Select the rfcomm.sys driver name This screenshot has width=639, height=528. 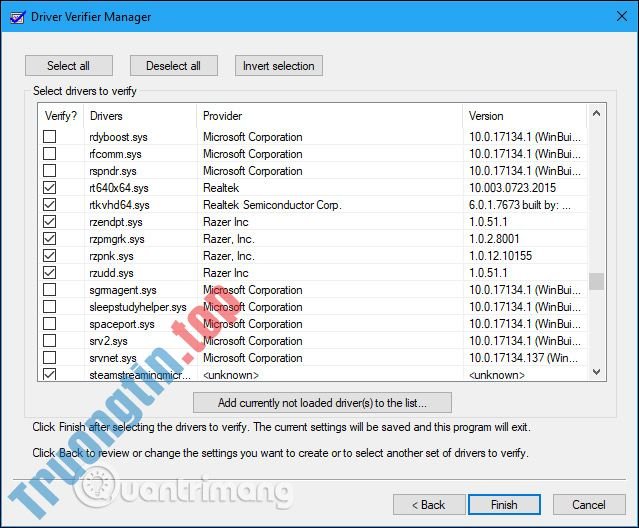coord(115,154)
